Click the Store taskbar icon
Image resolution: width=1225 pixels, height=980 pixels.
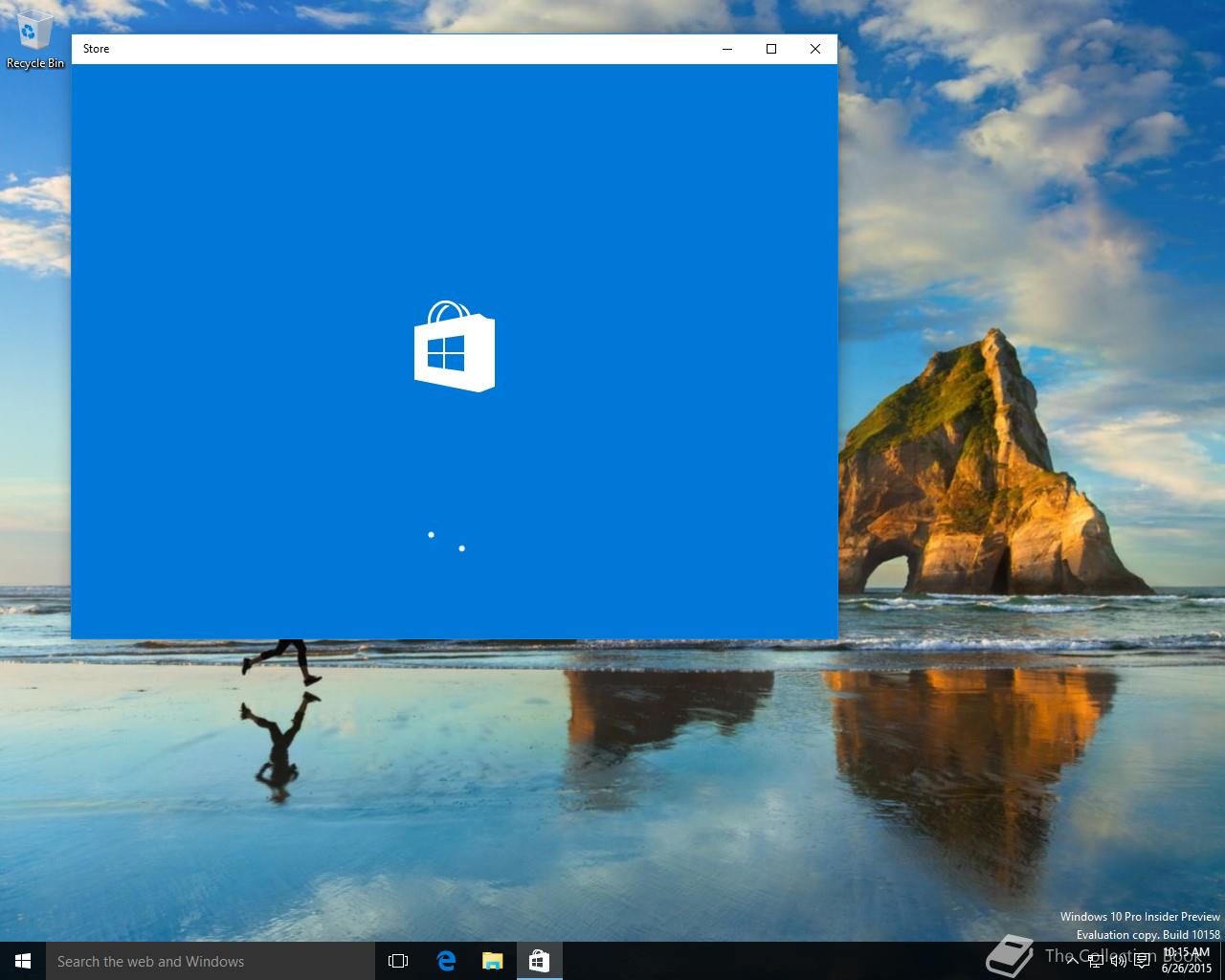(x=539, y=961)
